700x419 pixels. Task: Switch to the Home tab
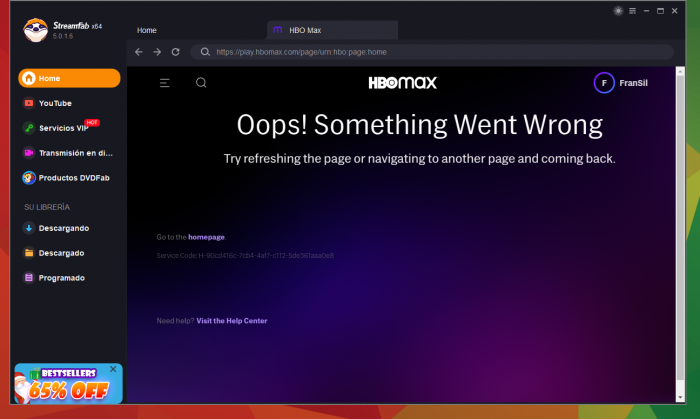(146, 30)
